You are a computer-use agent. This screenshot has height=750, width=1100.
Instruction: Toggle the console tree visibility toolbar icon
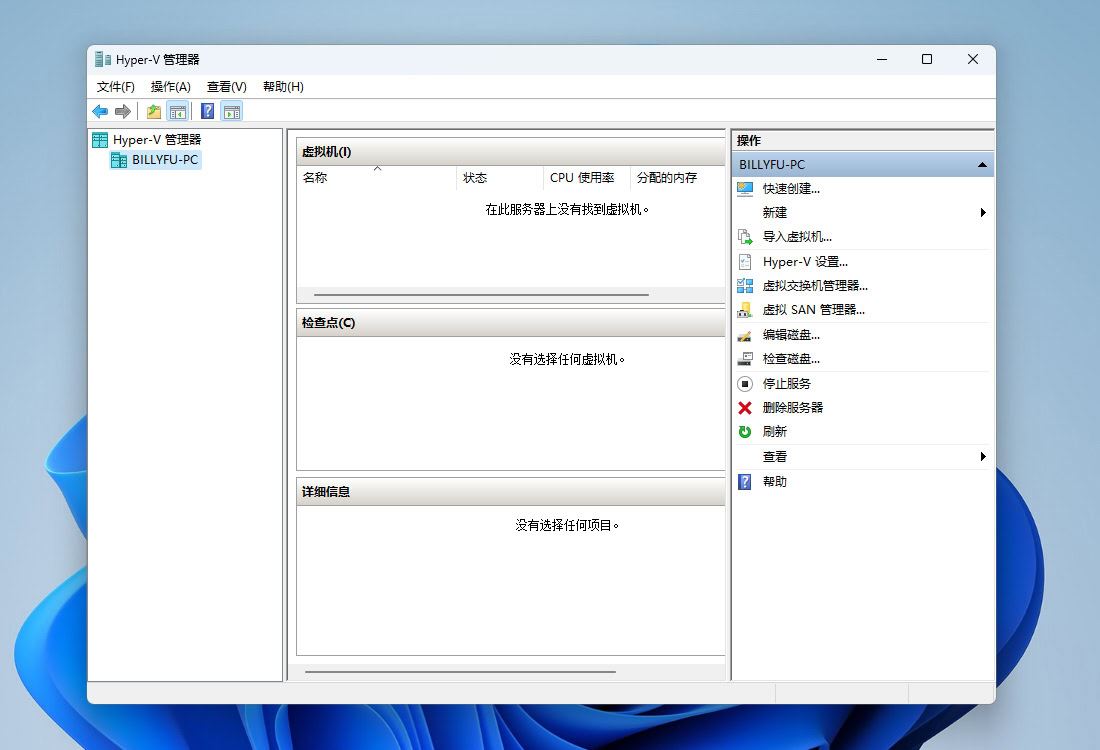coord(178,111)
